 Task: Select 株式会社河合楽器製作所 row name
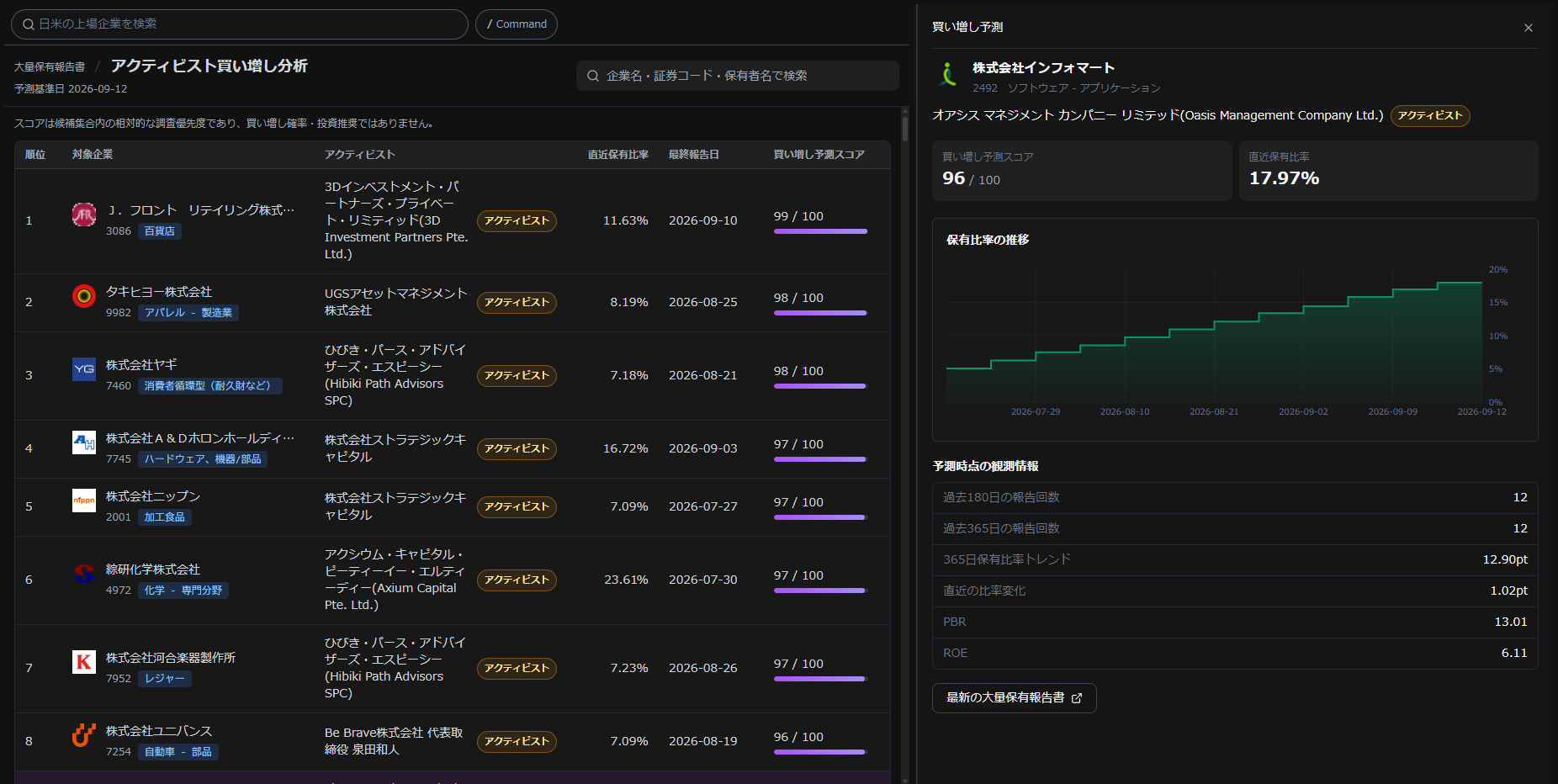coord(171,658)
